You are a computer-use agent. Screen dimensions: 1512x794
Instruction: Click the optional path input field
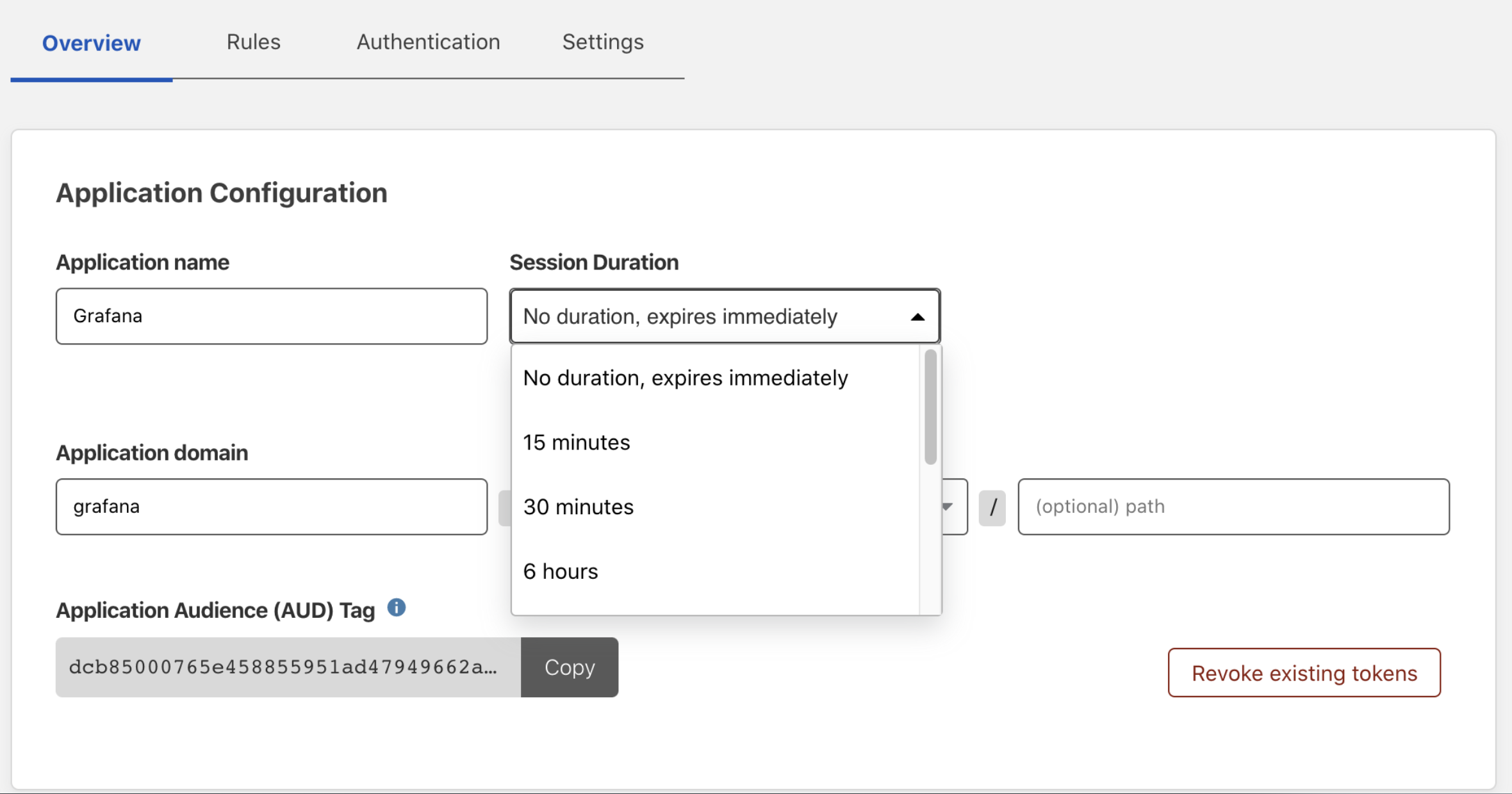1233,506
